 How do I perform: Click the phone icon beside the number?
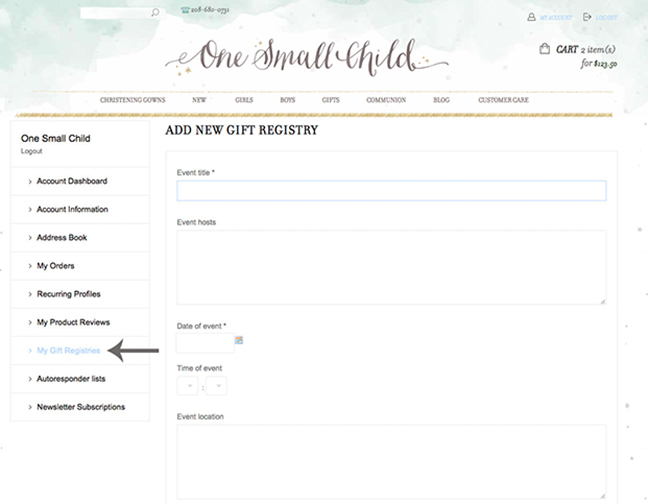[185, 10]
